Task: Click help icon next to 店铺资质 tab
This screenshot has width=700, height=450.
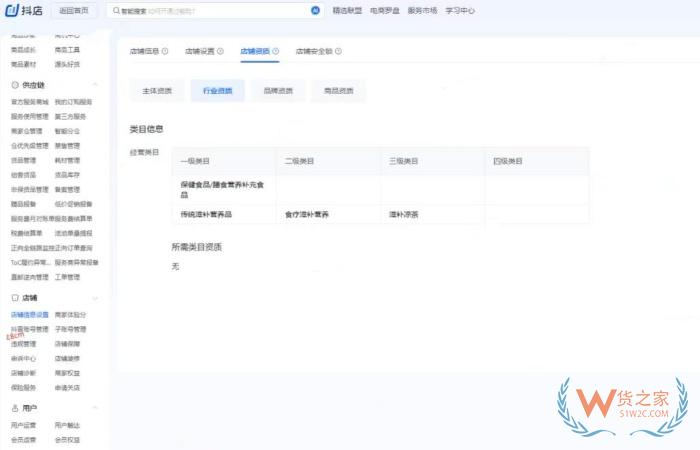Action: tap(275, 51)
